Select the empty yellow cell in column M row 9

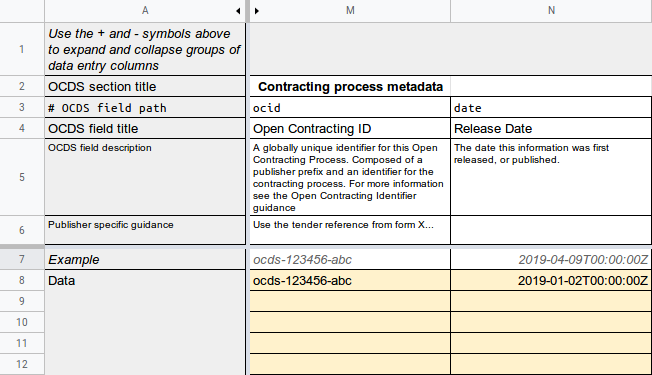350,301
